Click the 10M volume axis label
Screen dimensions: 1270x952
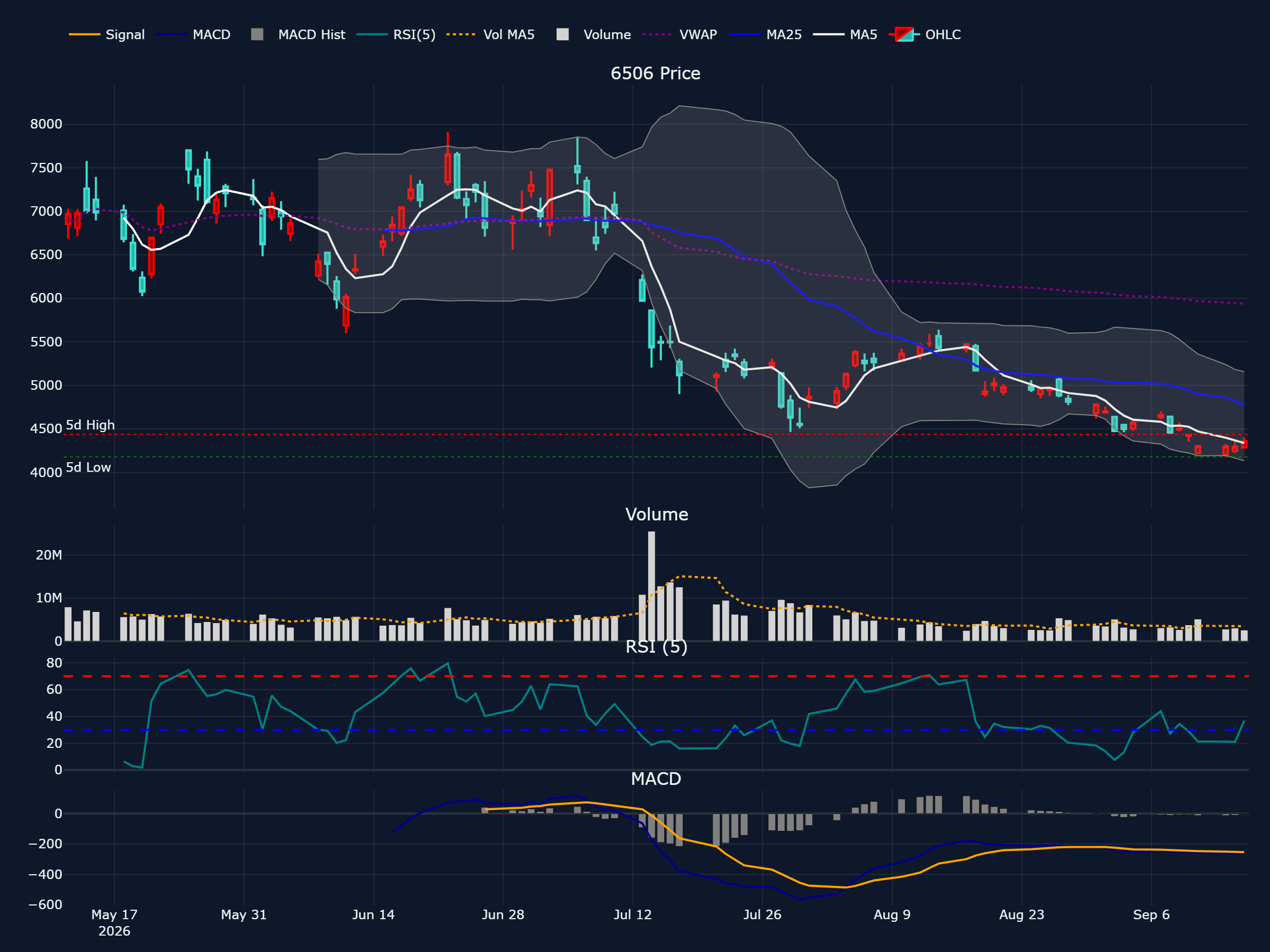coord(49,598)
